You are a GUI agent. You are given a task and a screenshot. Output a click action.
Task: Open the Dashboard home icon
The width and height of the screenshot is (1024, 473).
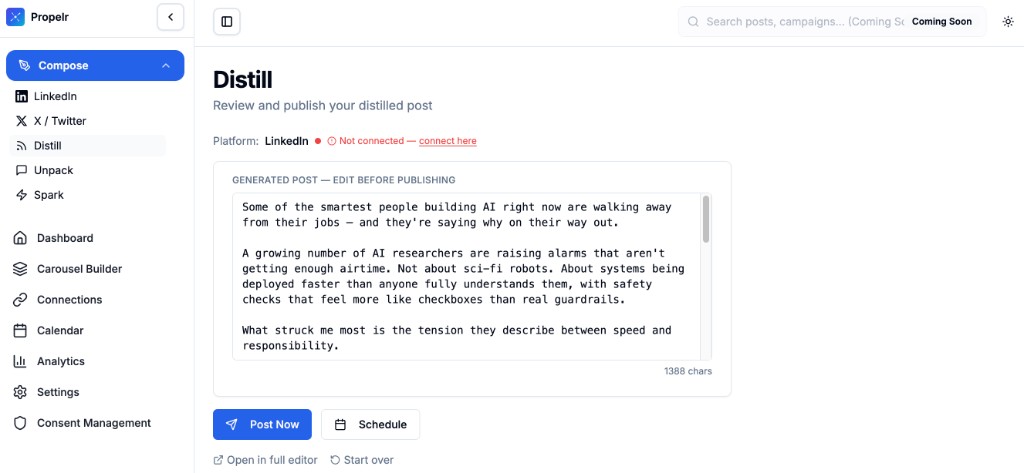[19, 238]
